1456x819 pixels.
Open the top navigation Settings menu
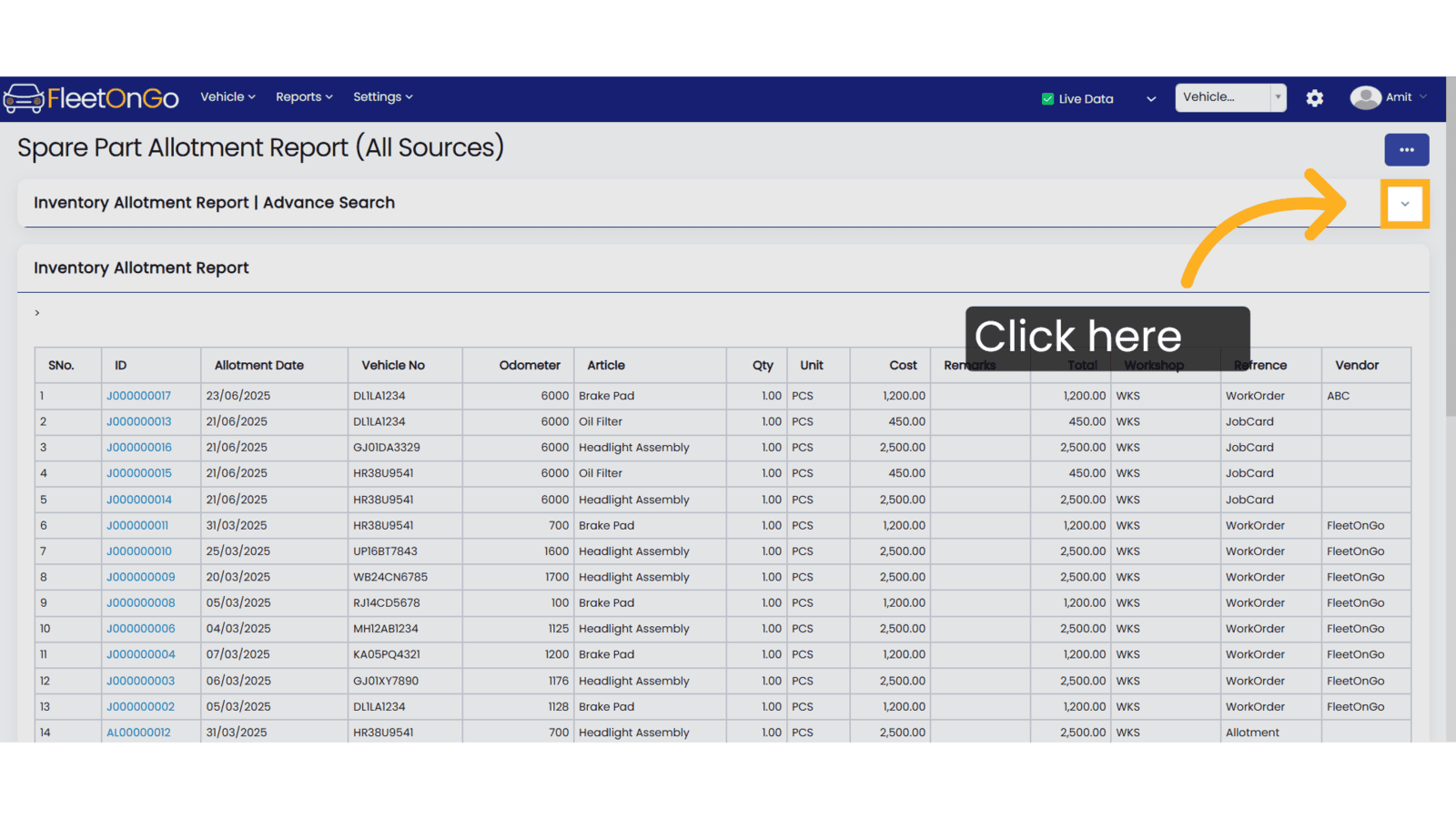click(x=383, y=96)
